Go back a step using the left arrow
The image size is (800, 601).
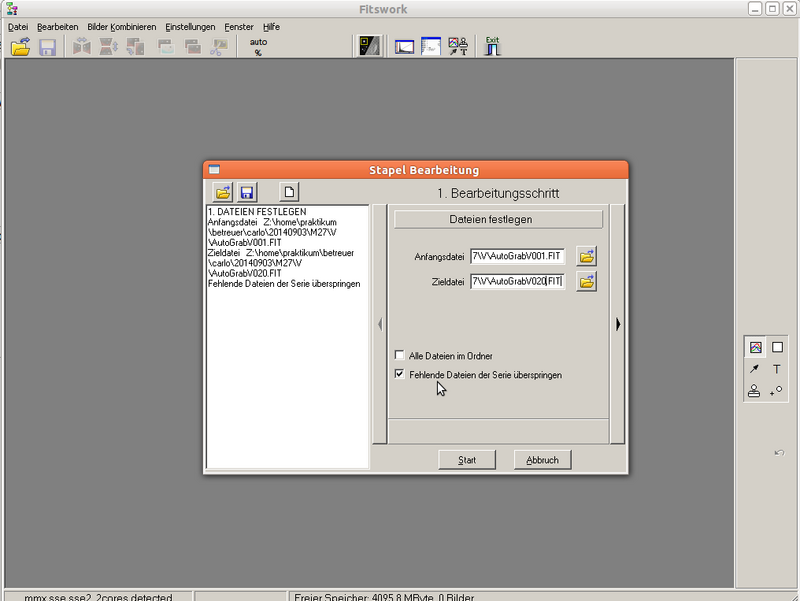[380, 324]
